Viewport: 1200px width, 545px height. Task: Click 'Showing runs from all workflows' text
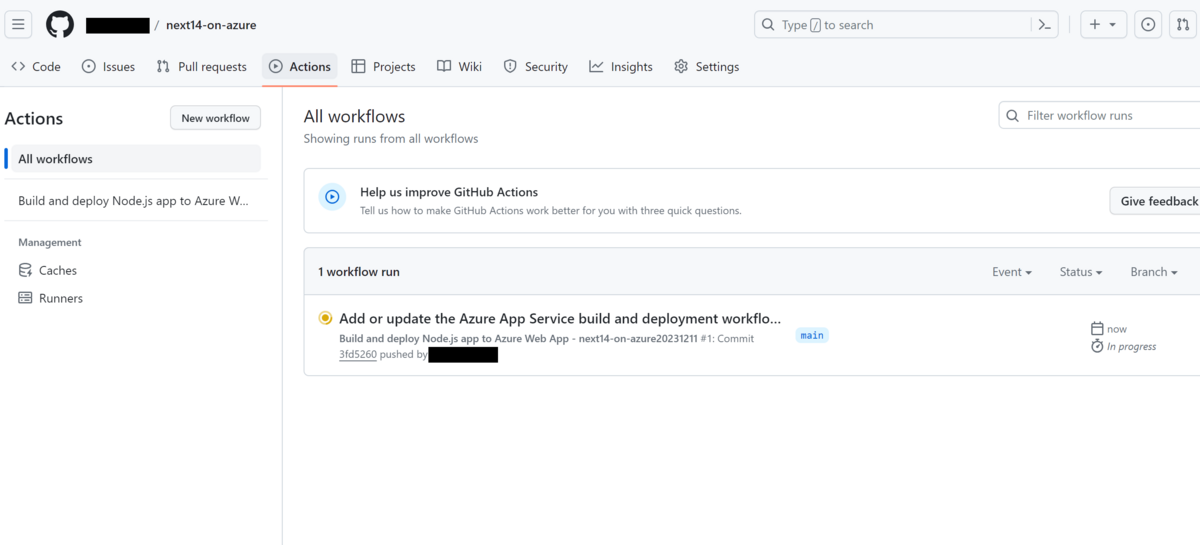point(391,139)
